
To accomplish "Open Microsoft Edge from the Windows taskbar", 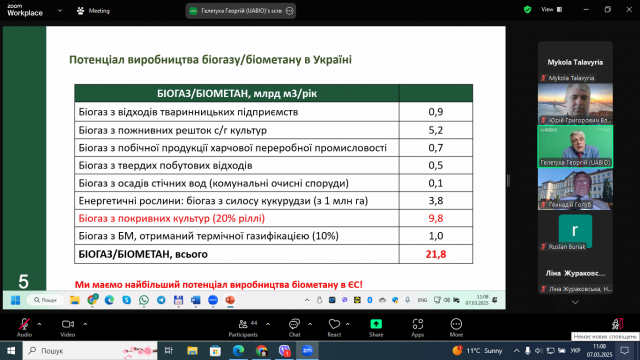I will (x=238, y=351).
